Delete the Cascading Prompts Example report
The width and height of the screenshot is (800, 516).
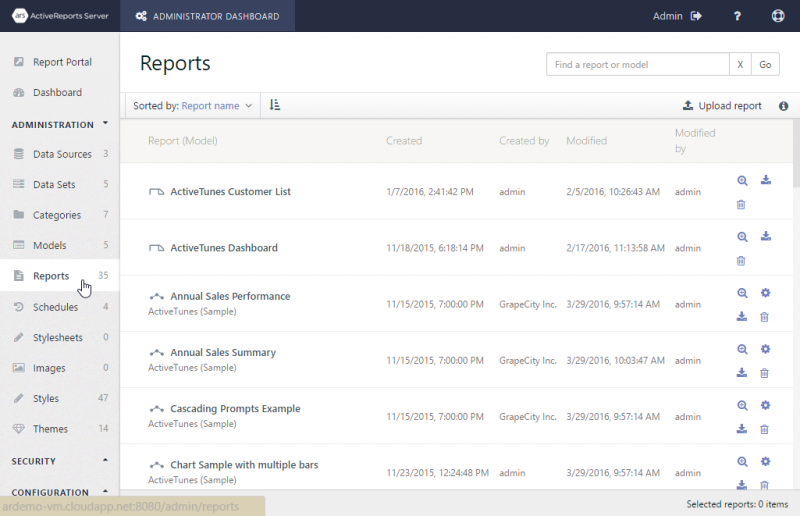pos(764,429)
